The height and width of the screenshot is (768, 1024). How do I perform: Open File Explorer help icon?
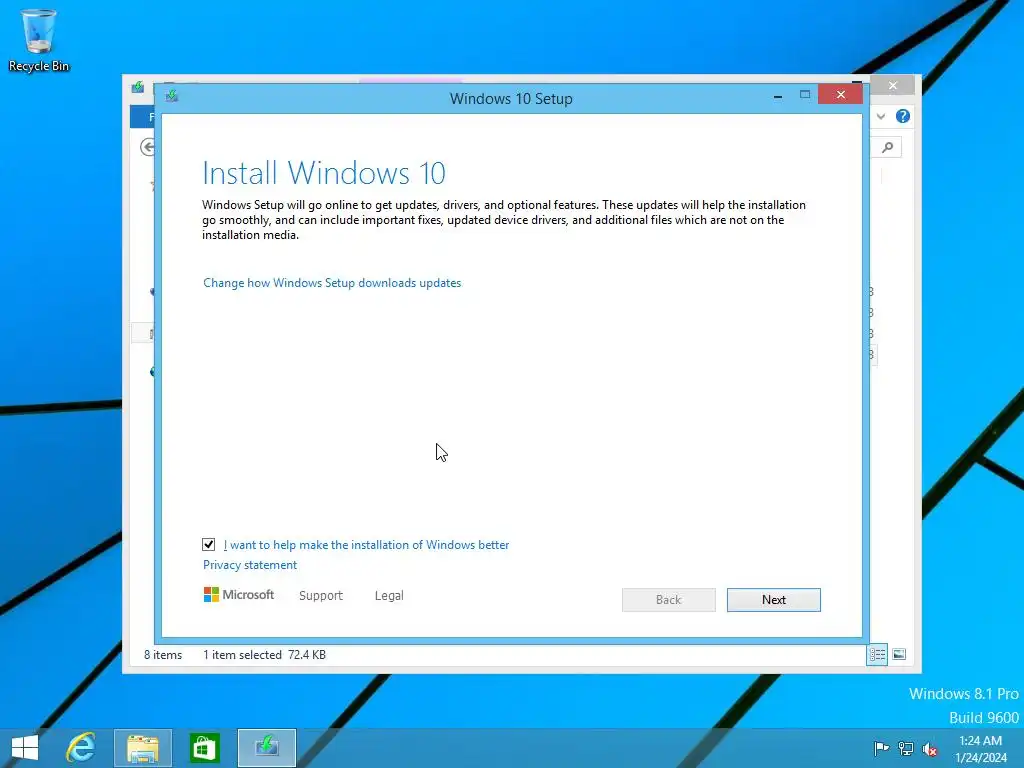point(903,116)
